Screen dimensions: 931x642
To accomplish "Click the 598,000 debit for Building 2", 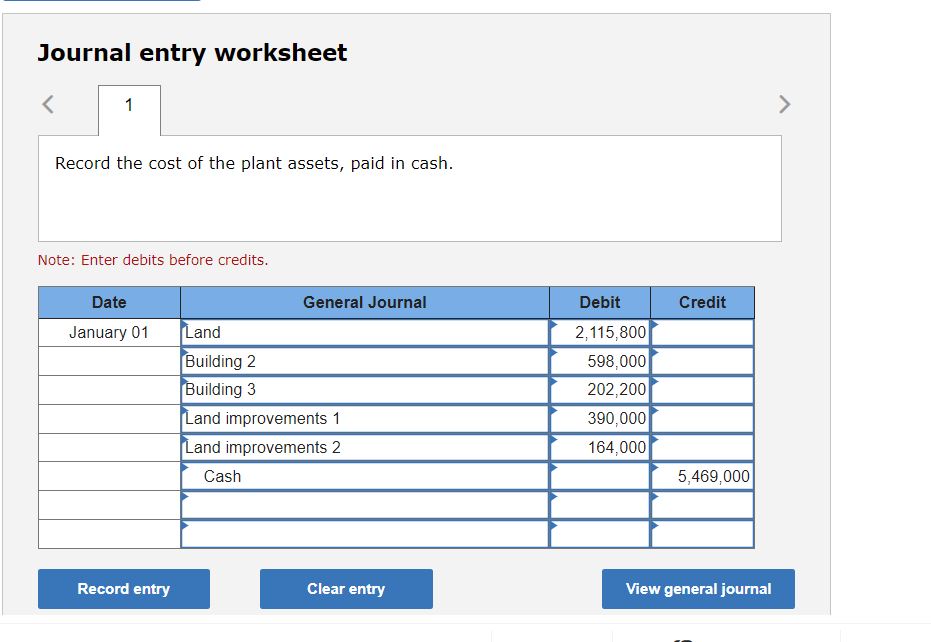I will (x=600, y=361).
